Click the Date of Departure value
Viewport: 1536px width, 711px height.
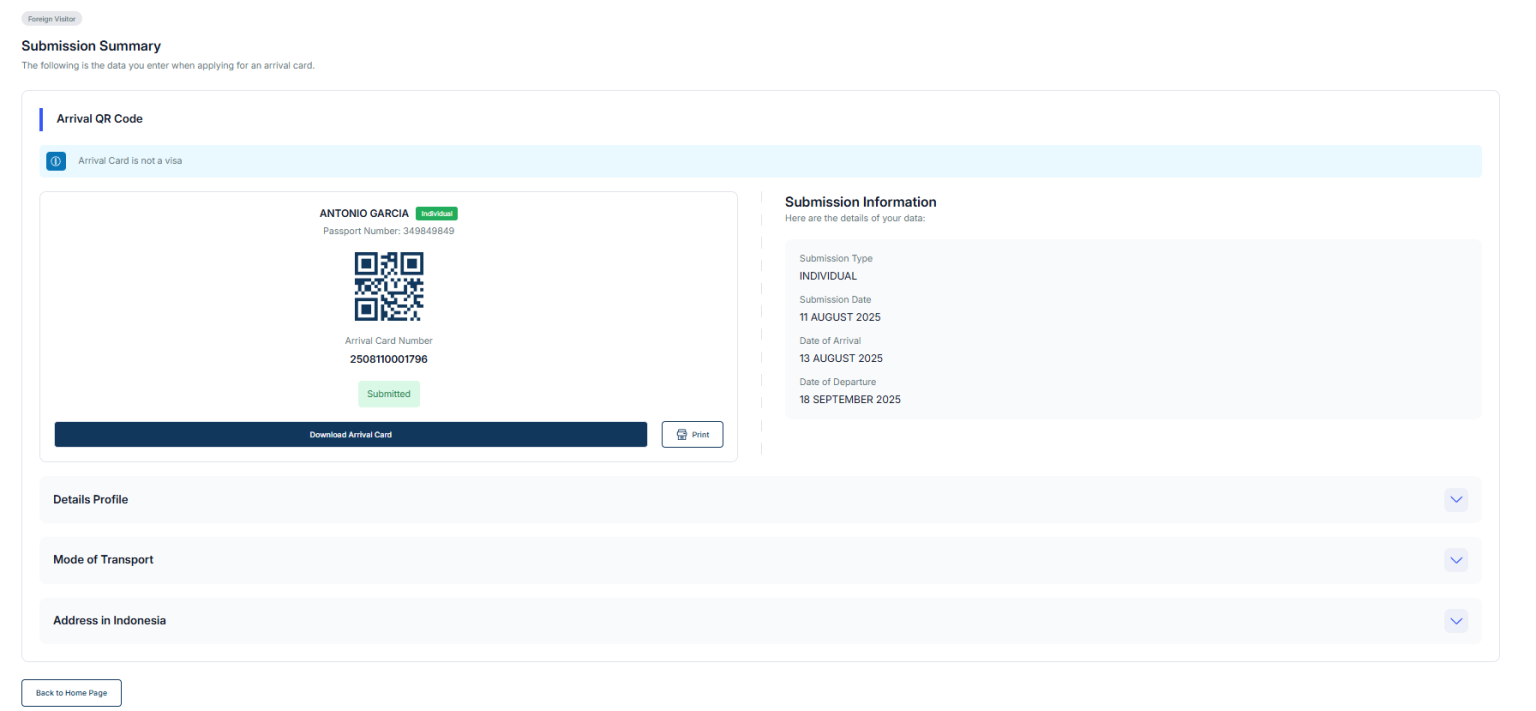coord(850,399)
